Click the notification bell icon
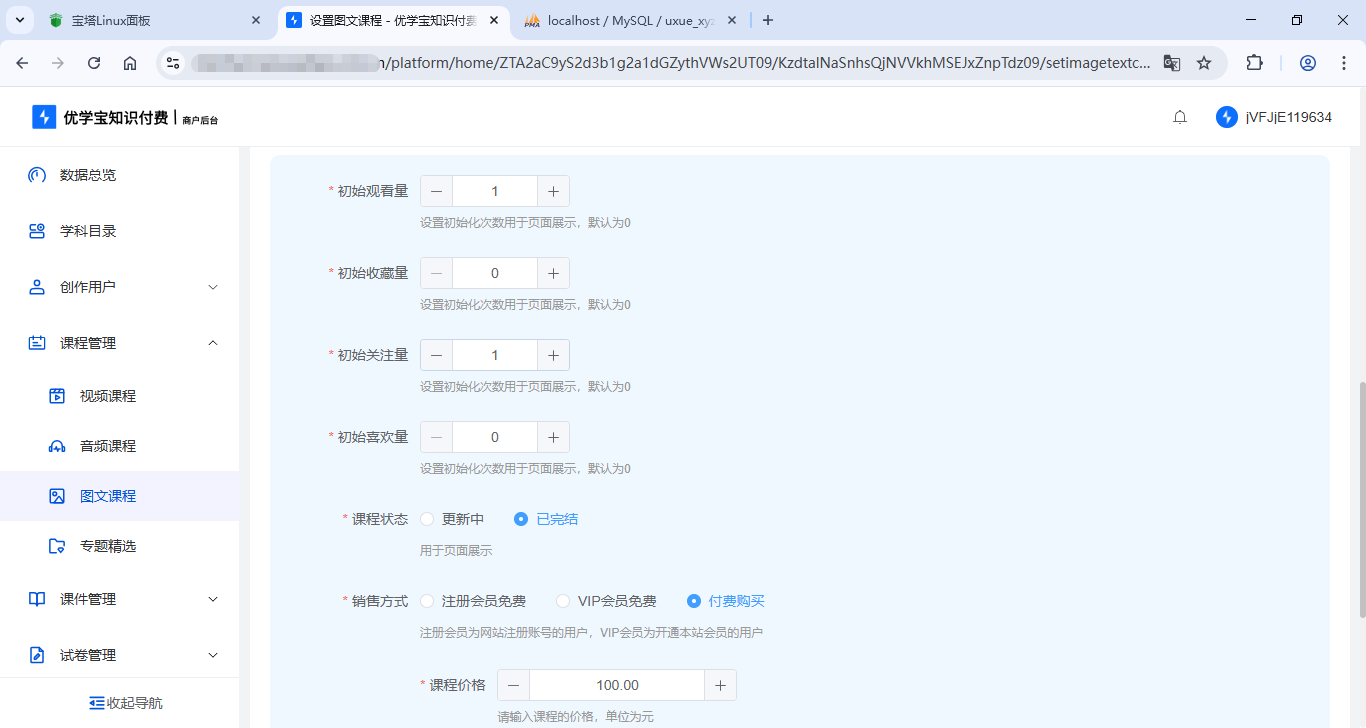 pyautogui.click(x=1179, y=116)
